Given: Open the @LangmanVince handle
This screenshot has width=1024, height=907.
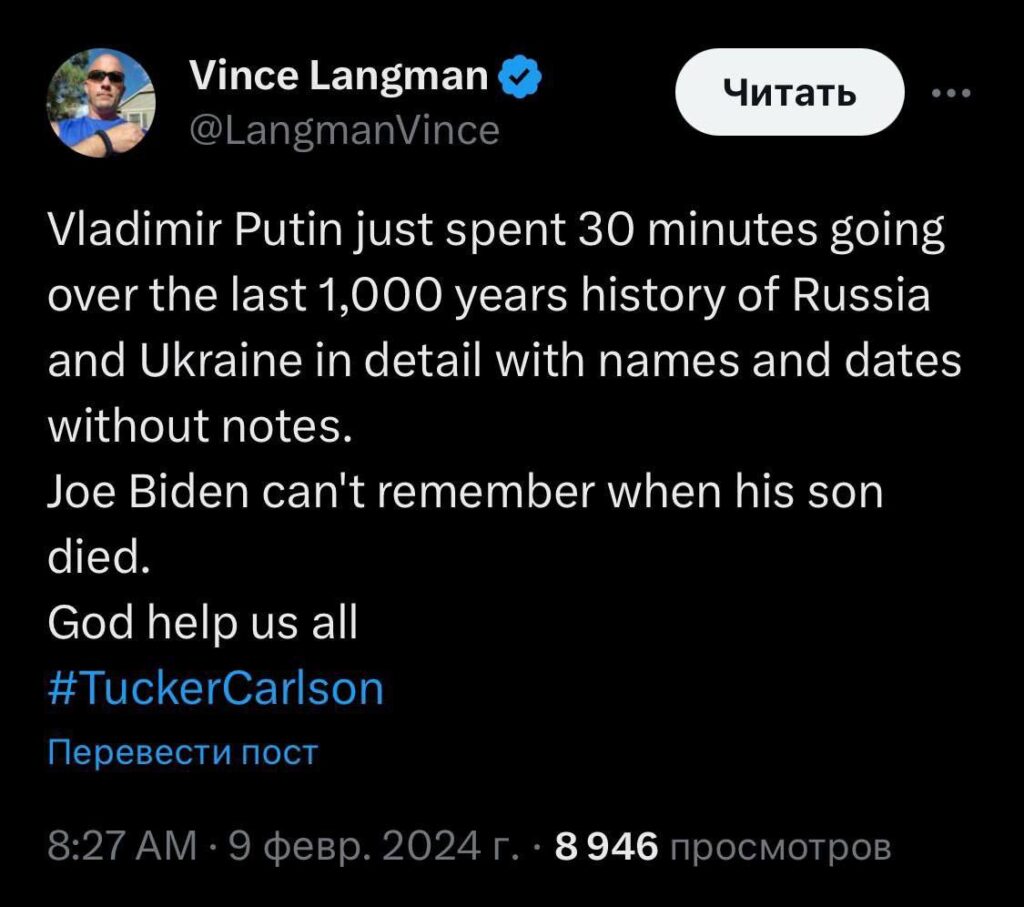Looking at the screenshot, I should pyautogui.click(x=343, y=131).
